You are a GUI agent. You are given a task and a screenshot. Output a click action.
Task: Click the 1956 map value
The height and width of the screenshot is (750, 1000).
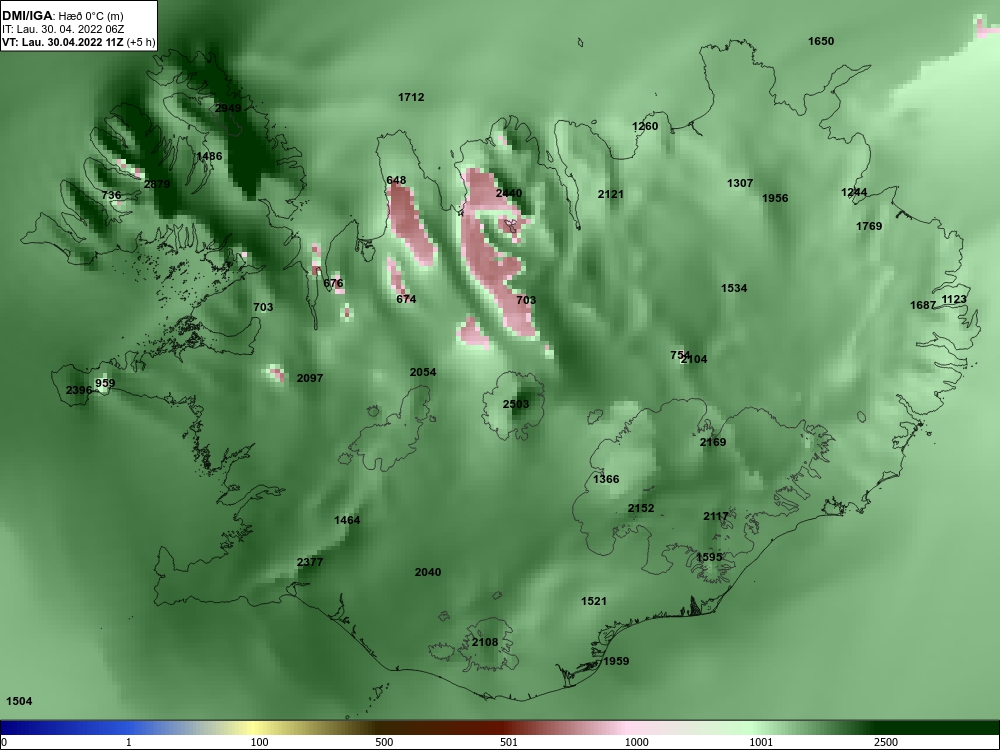click(775, 198)
